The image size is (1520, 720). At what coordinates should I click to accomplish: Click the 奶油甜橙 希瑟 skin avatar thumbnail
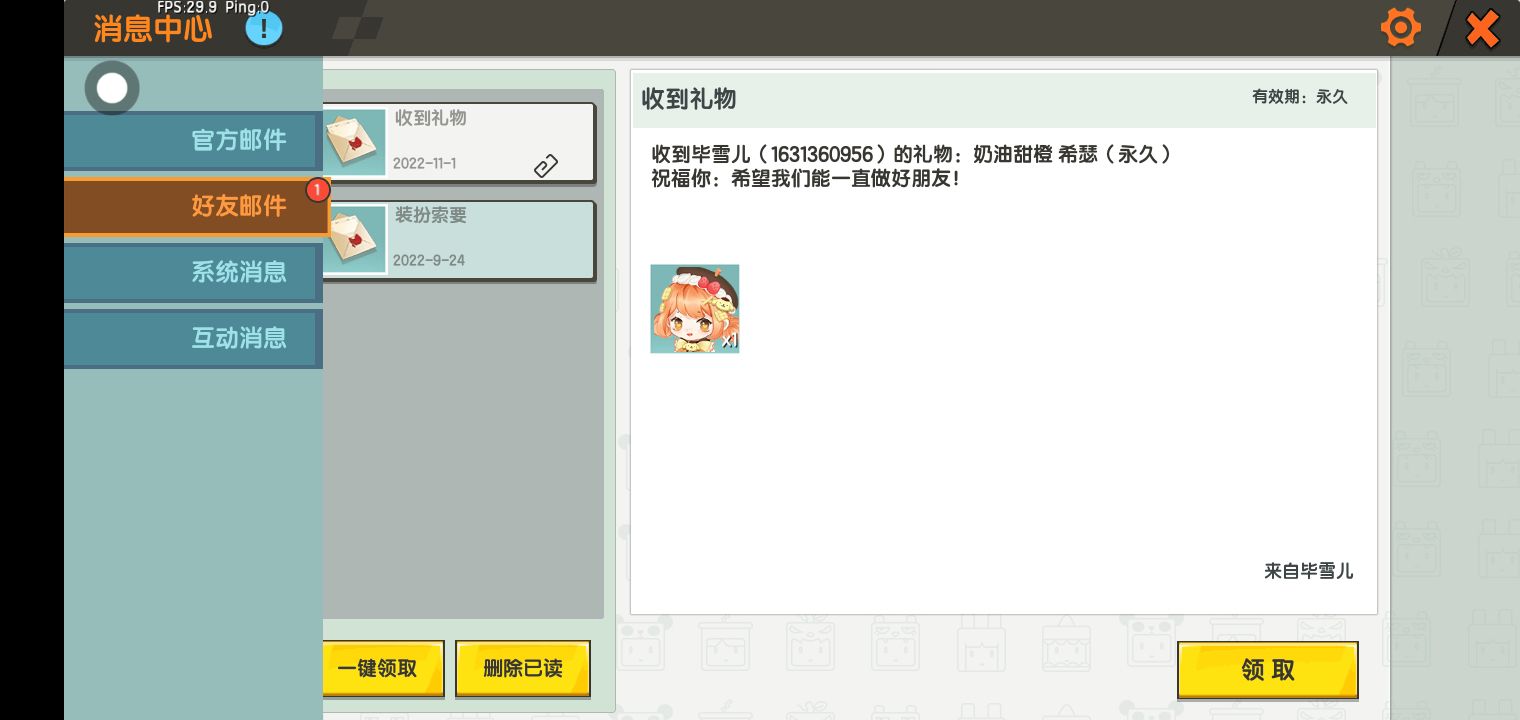(695, 309)
